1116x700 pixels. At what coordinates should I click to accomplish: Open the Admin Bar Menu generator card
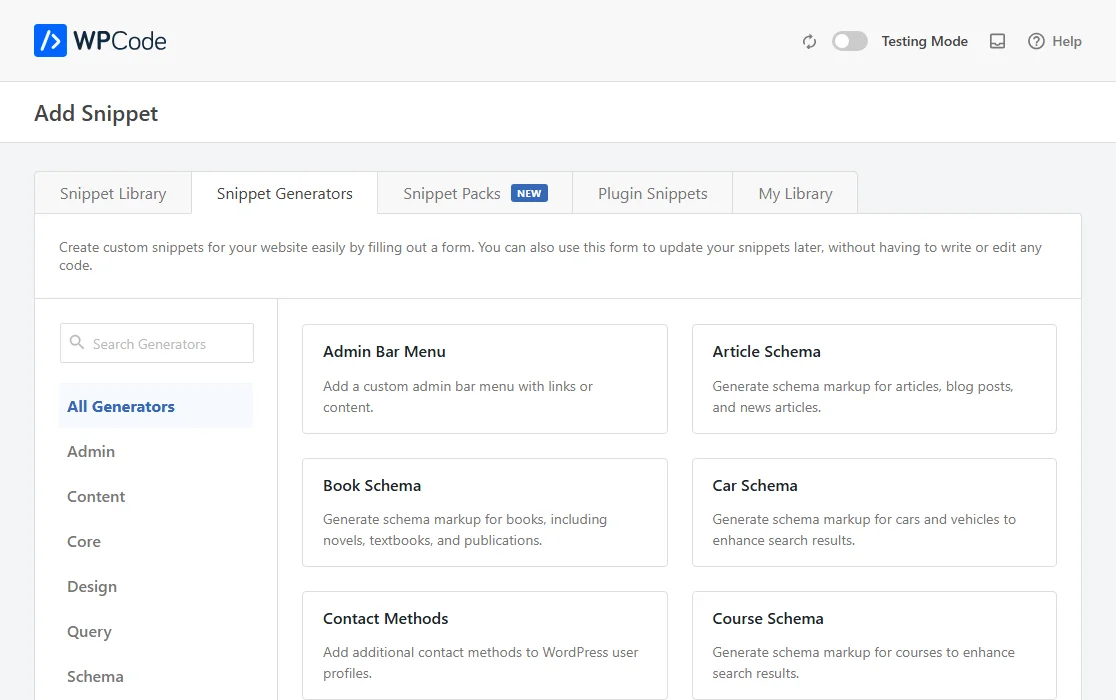tap(485, 378)
